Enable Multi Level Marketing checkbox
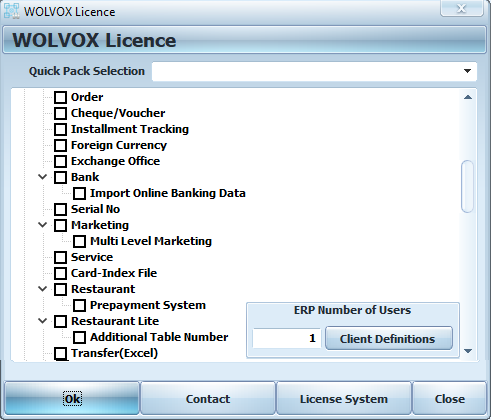This screenshot has width=491, height=420. pyautogui.click(x=79, y=241)
